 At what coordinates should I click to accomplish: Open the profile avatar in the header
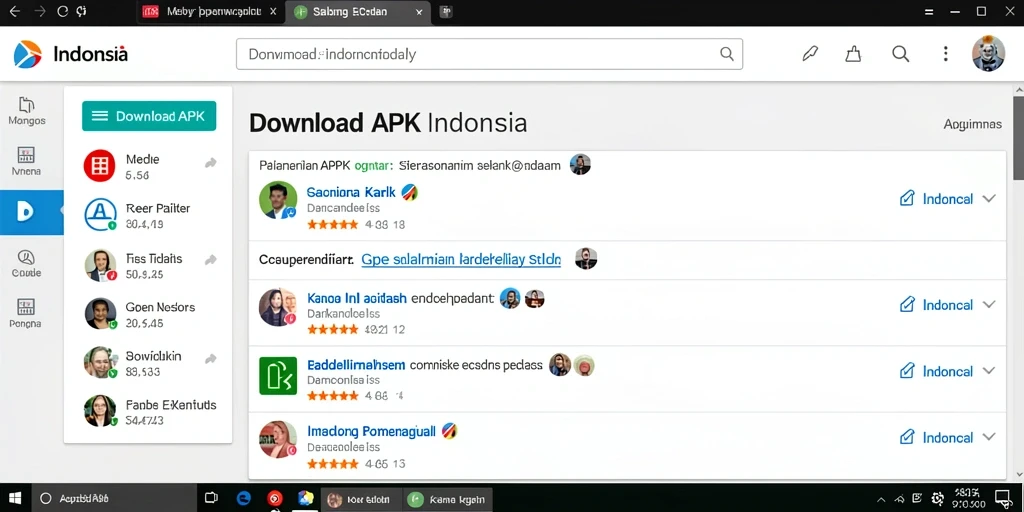[x=988, y=54]
